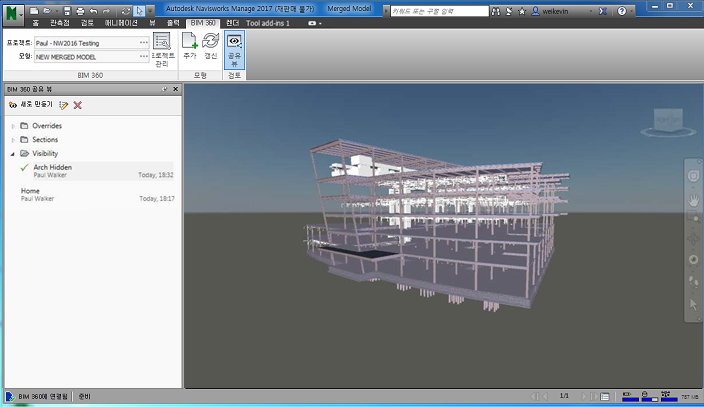This screenshot has width=704, height=407.
Task: Click the Redo arrow icon
Action: pos(106,11)
